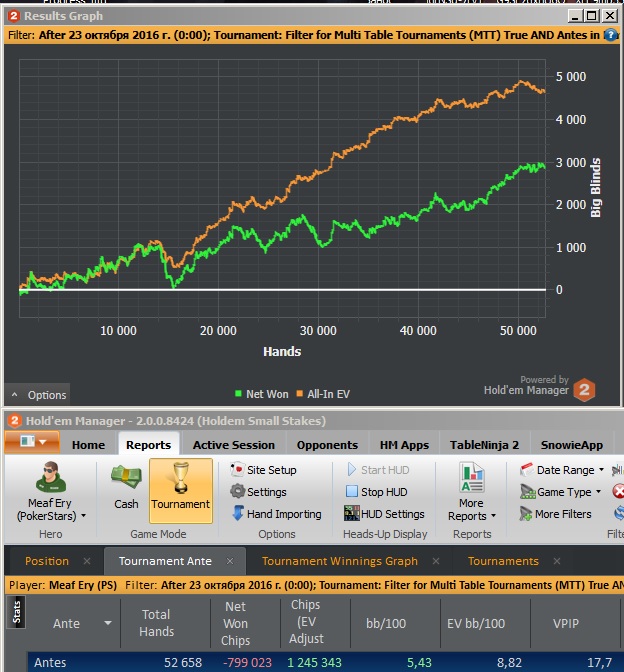Close the Tournaments report tab

[557, 561]
